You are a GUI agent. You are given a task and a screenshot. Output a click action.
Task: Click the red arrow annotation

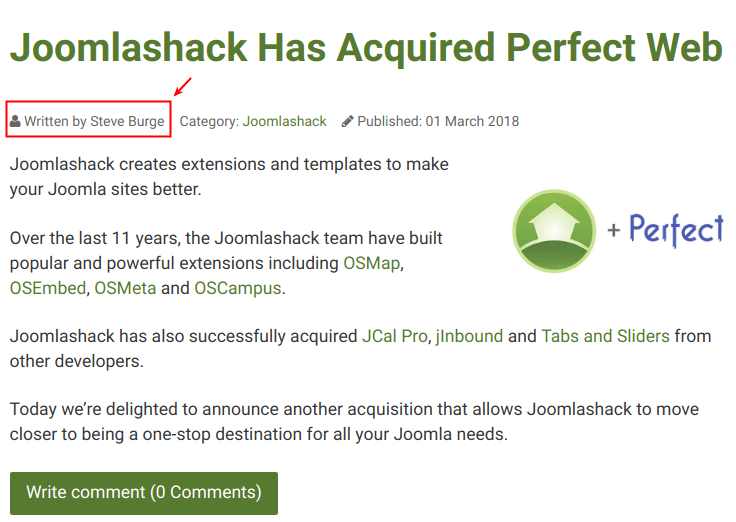click(x=183, y=86)
